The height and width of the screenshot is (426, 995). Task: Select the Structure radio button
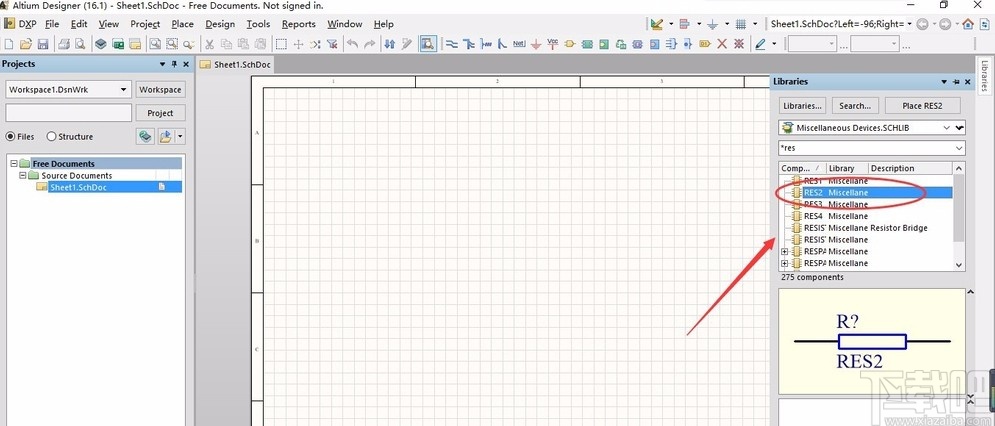51,136
